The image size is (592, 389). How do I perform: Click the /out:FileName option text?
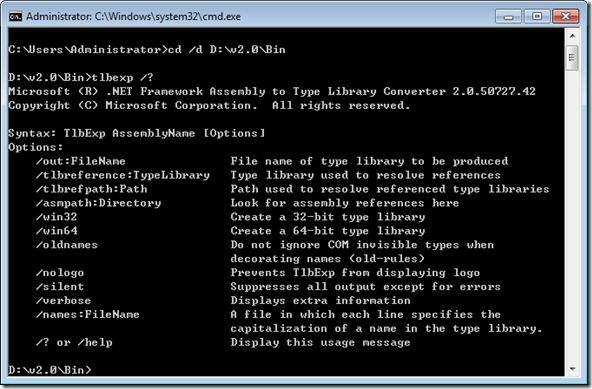click(80, 161)
